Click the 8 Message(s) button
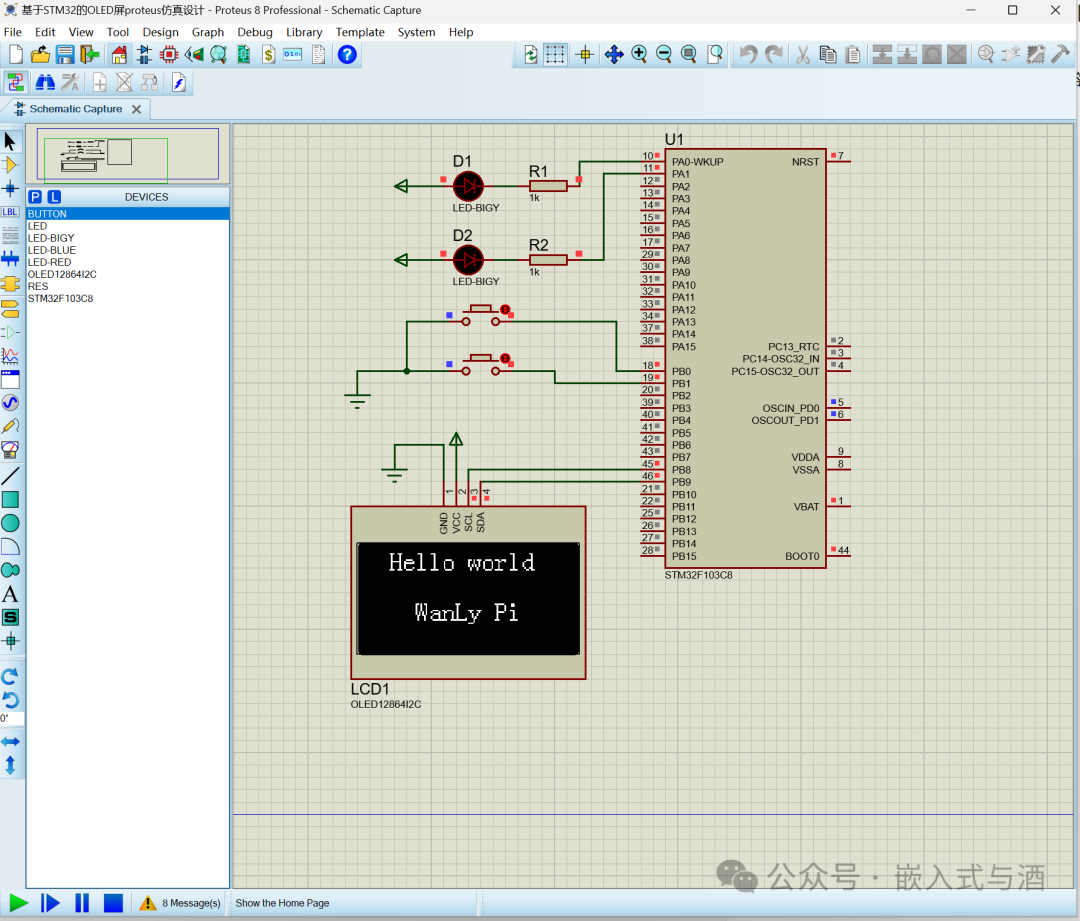The width and height of the screenshot is (1080, 921). pos(180,902)
